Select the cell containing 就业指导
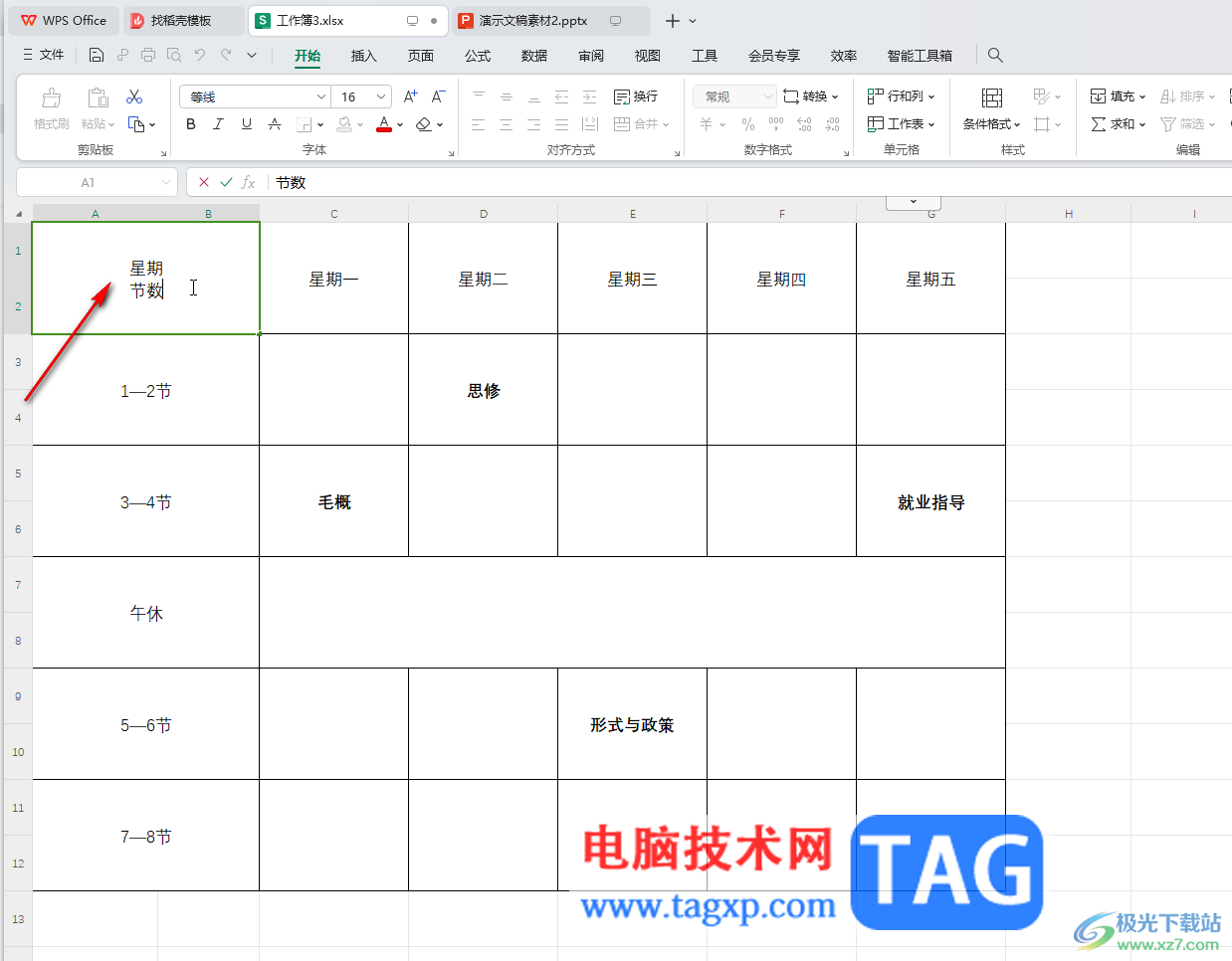Screen dimensions: 1232x961 (x=930, y=501)
